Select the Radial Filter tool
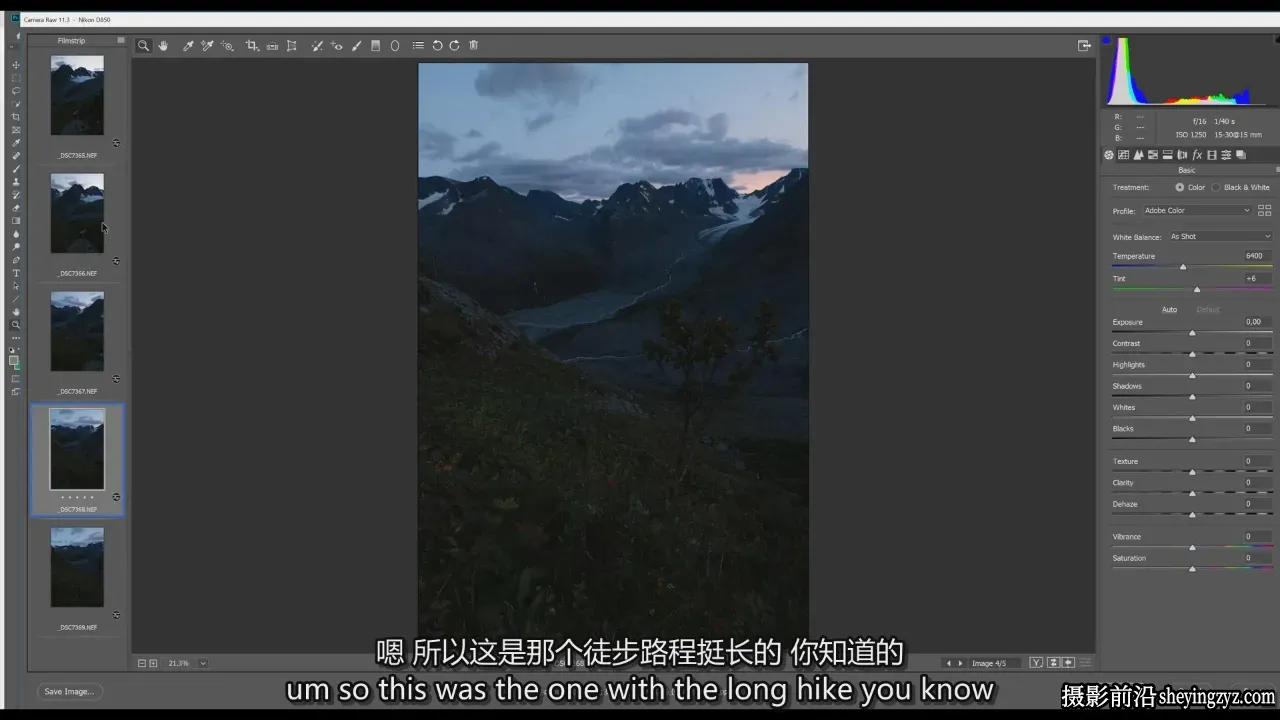Screen dimensions: 1280x720 [395, 45]
